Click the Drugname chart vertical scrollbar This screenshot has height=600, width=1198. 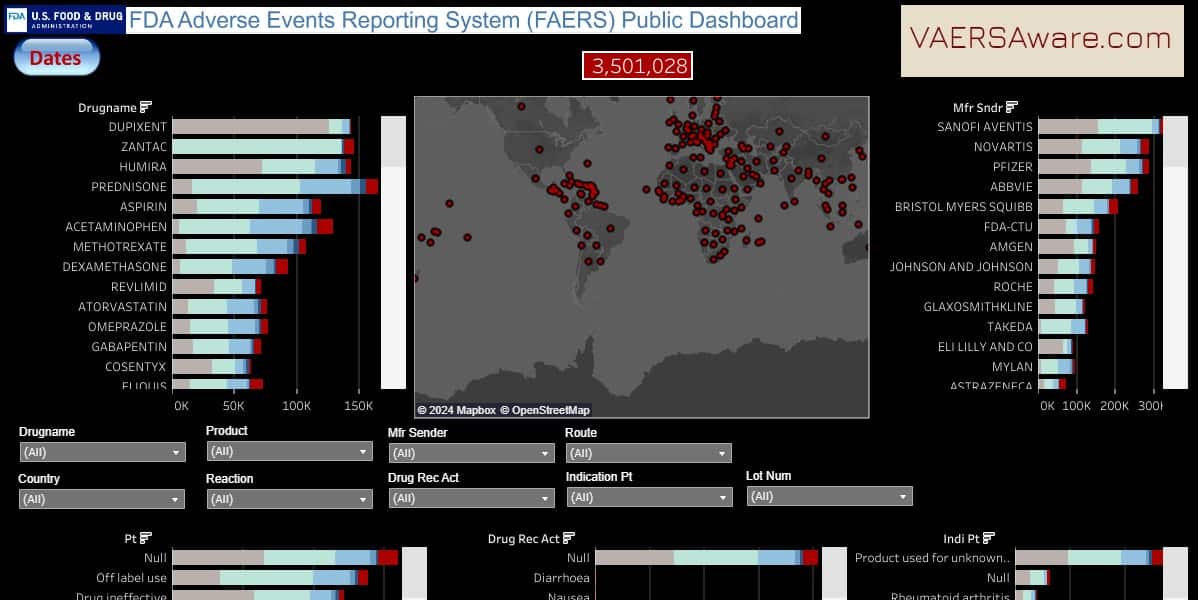(x=393, y=252)
